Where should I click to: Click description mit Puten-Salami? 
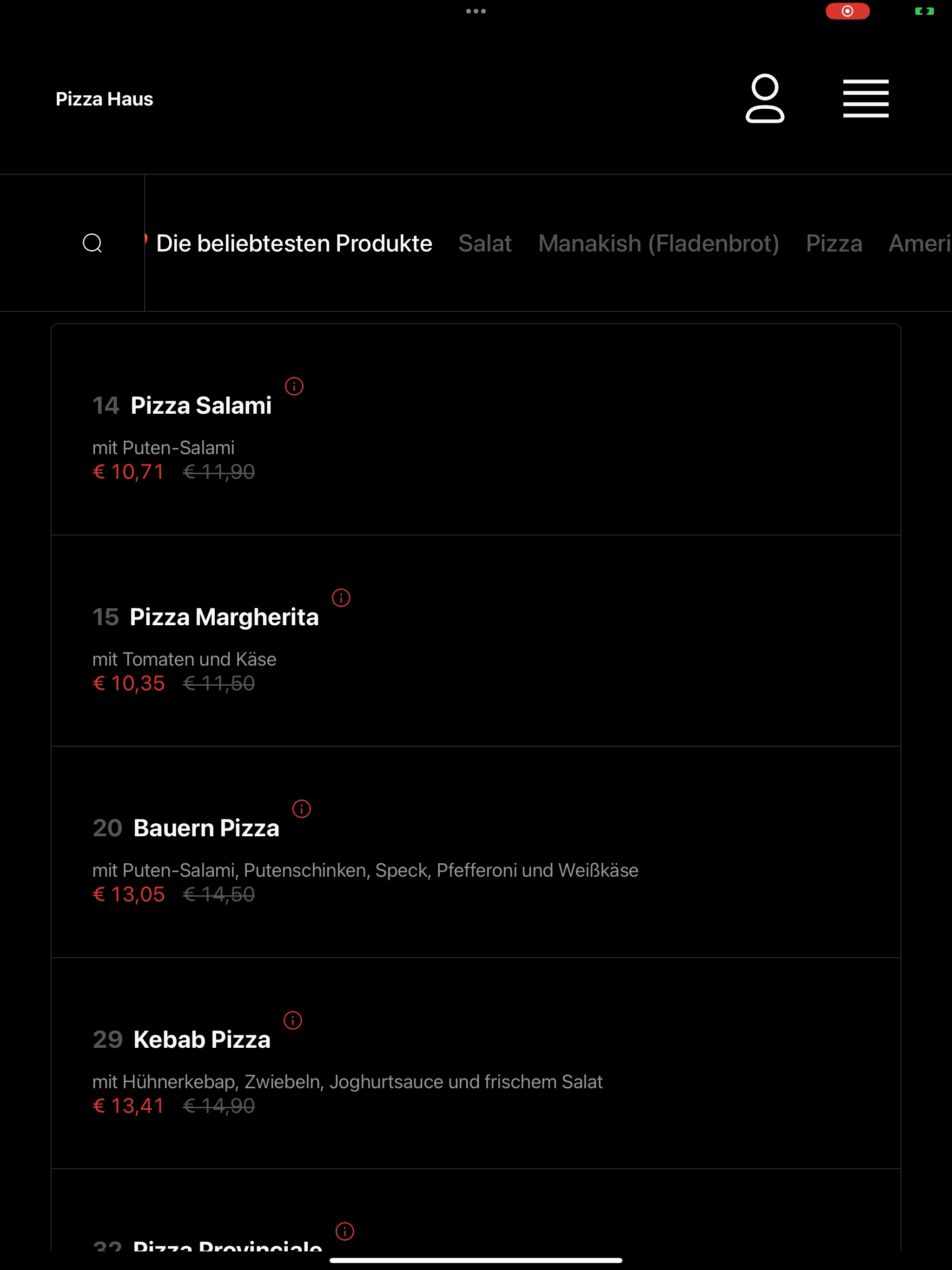pyautogui.click(x=164, y=448)
